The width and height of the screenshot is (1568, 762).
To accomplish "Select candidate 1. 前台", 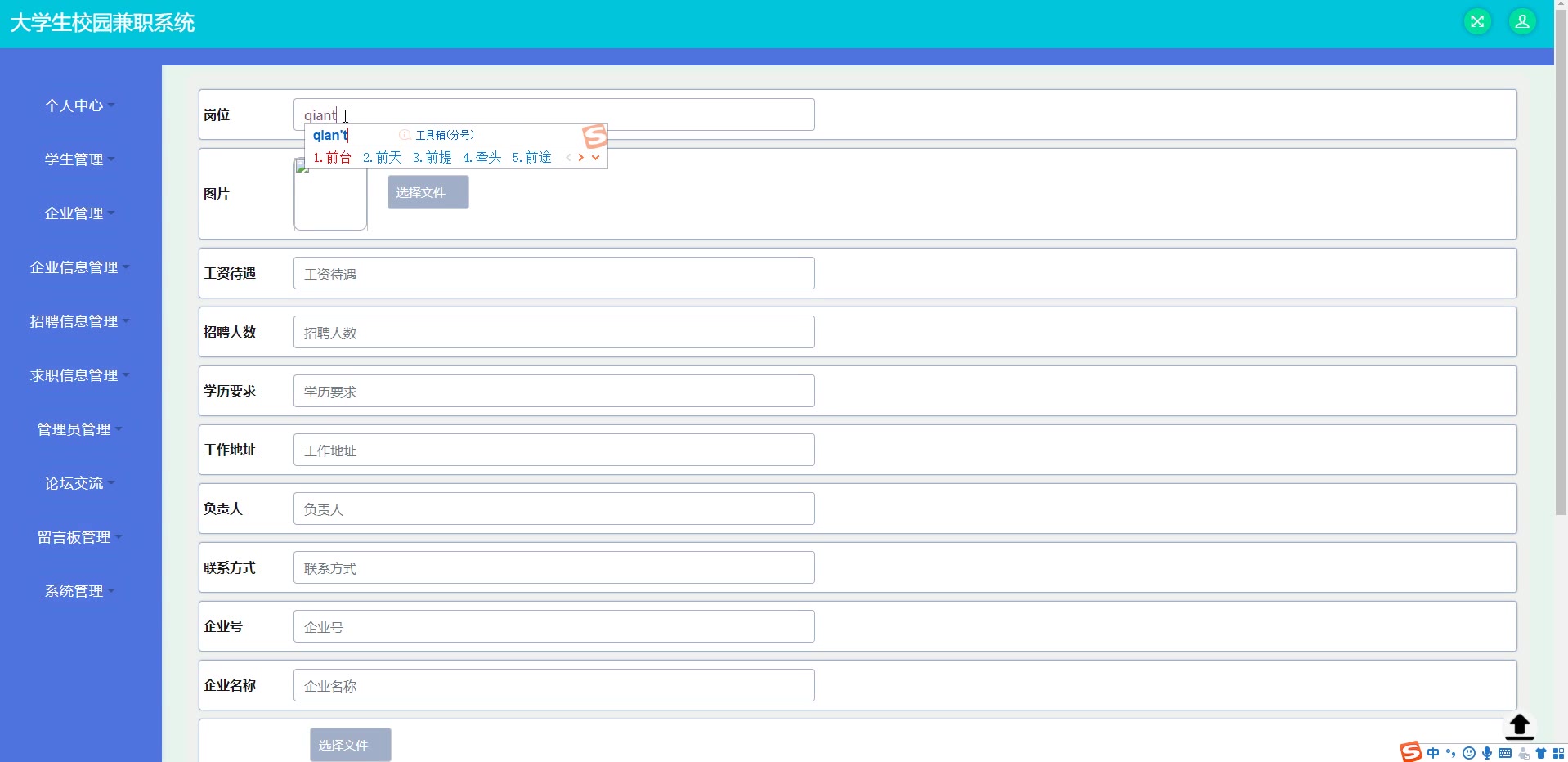I will 332,158.
